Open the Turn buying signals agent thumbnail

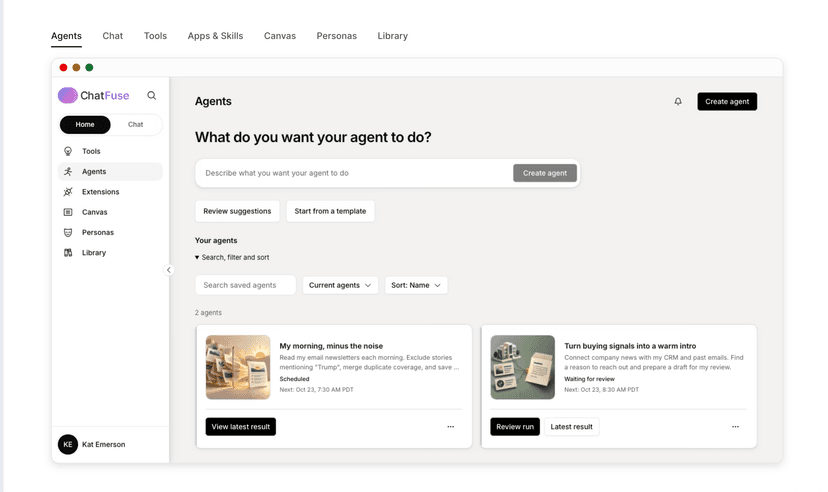[x=523, y=367]
